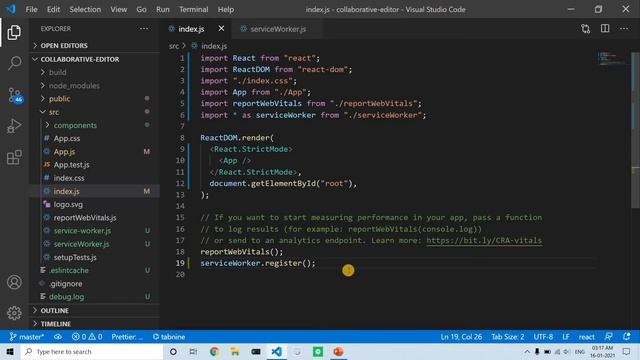
Task: Change the LF end of line sequence
Action: click(566, 337)
